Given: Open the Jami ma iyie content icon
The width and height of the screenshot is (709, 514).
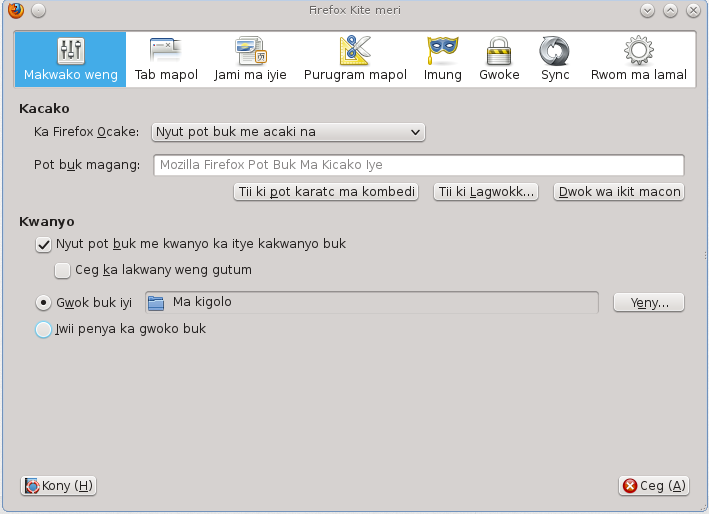Looking at the screenshot, I should click(251, 50).
